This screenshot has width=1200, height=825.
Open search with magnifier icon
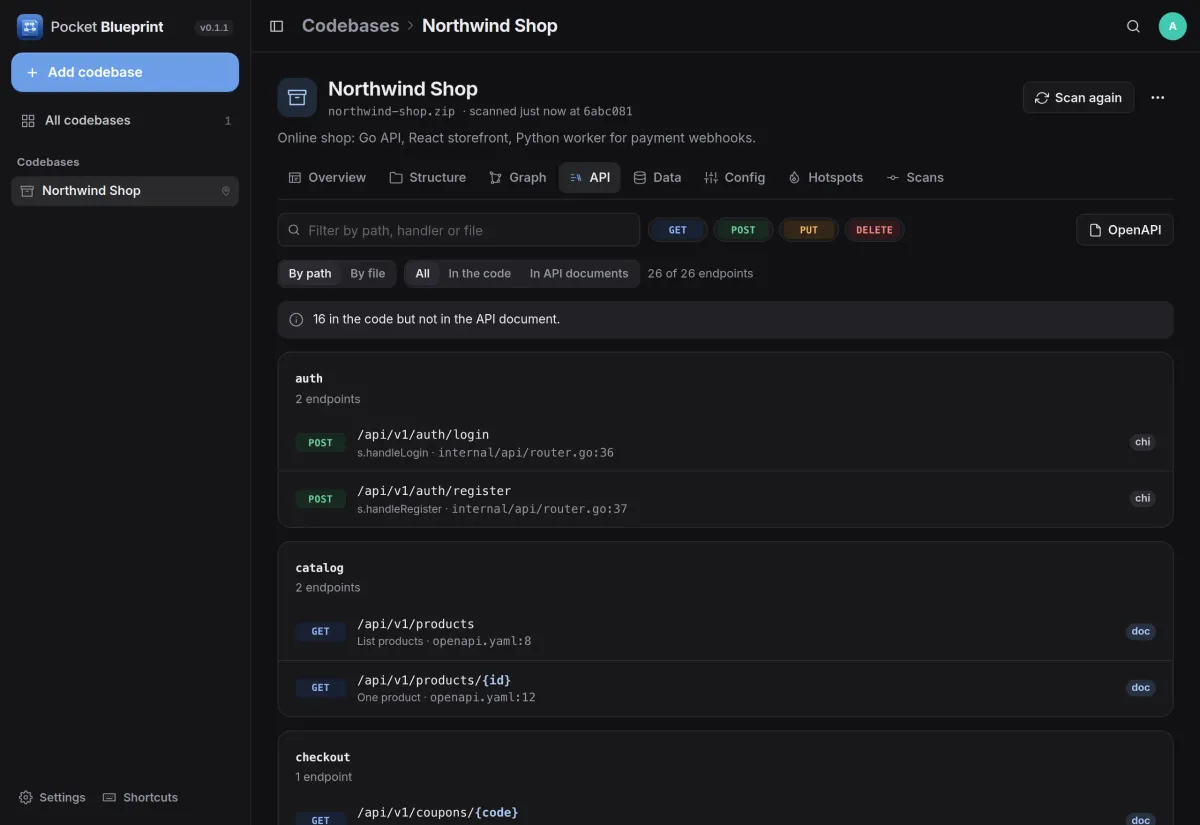[x=1133, y=26]
